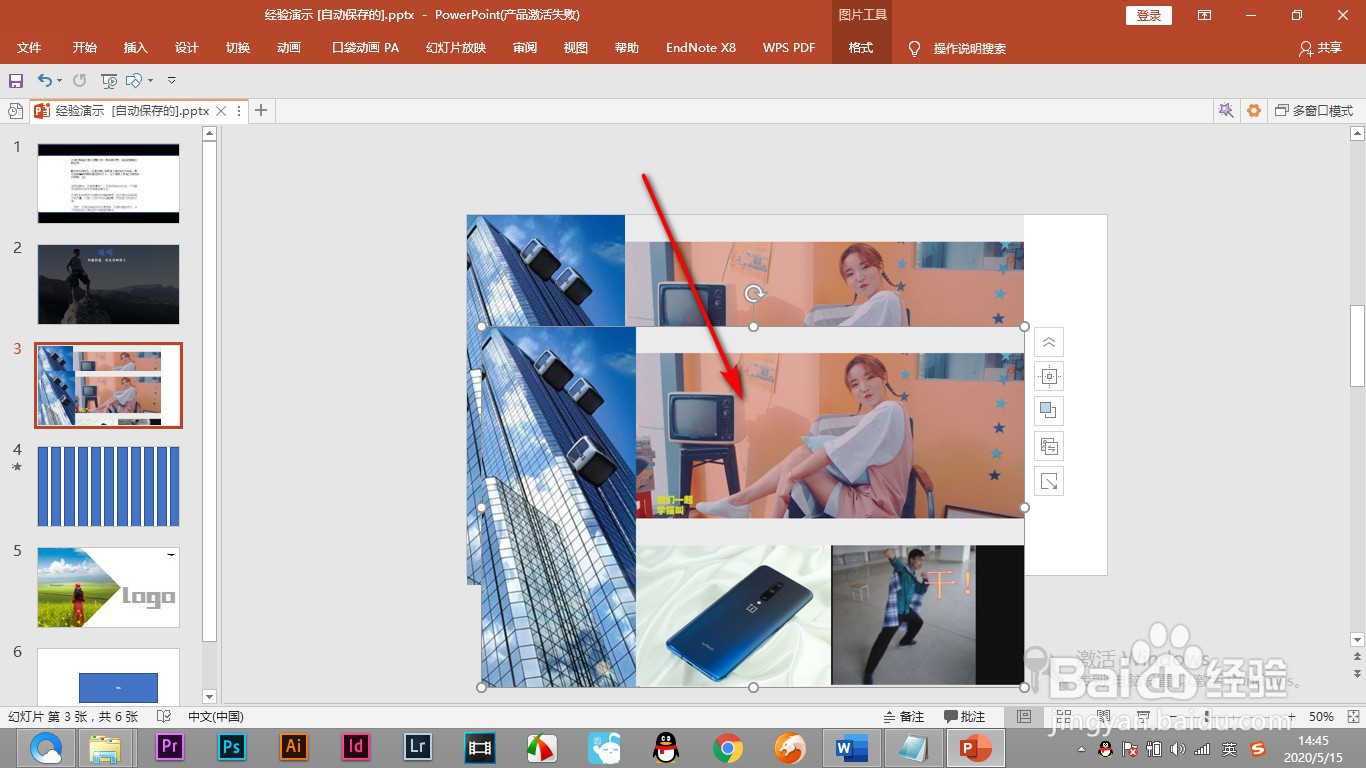Open Premiere Pro from the taskbar
Image resolution: width=1366 pixels, height=768 pixels.
coord(170,747)
